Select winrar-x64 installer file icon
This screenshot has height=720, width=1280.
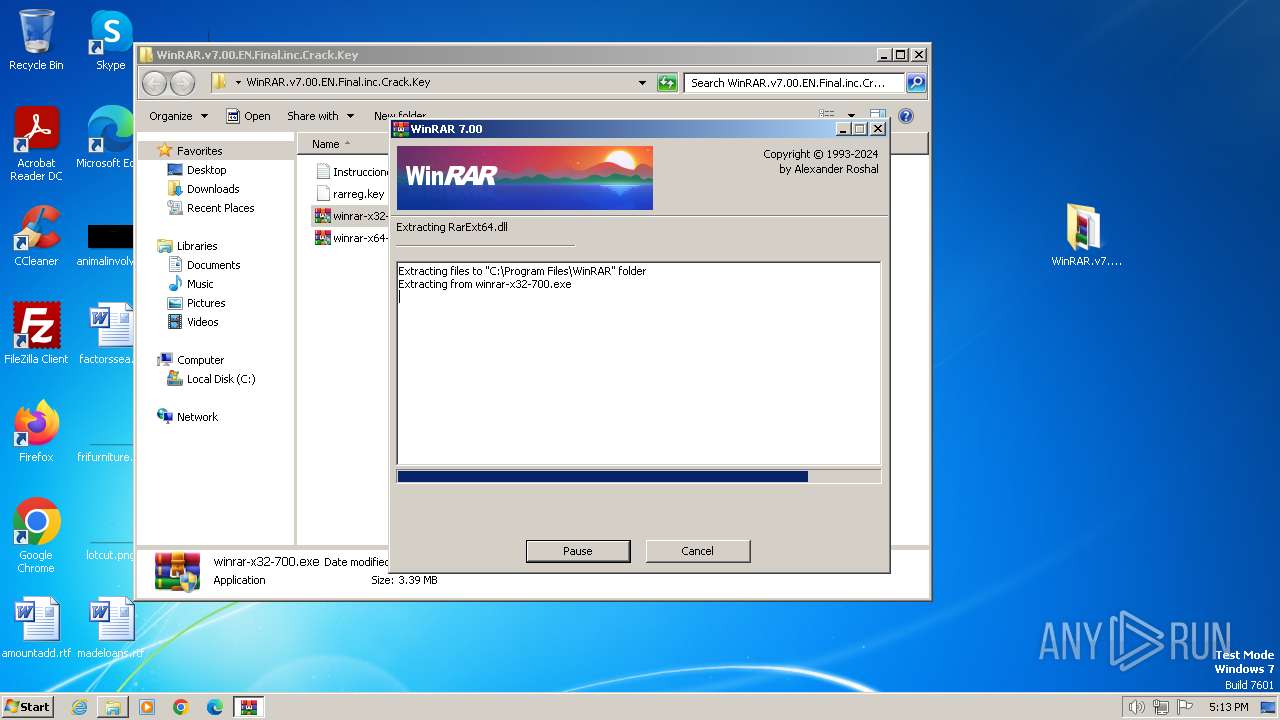(x=322, y=238)
